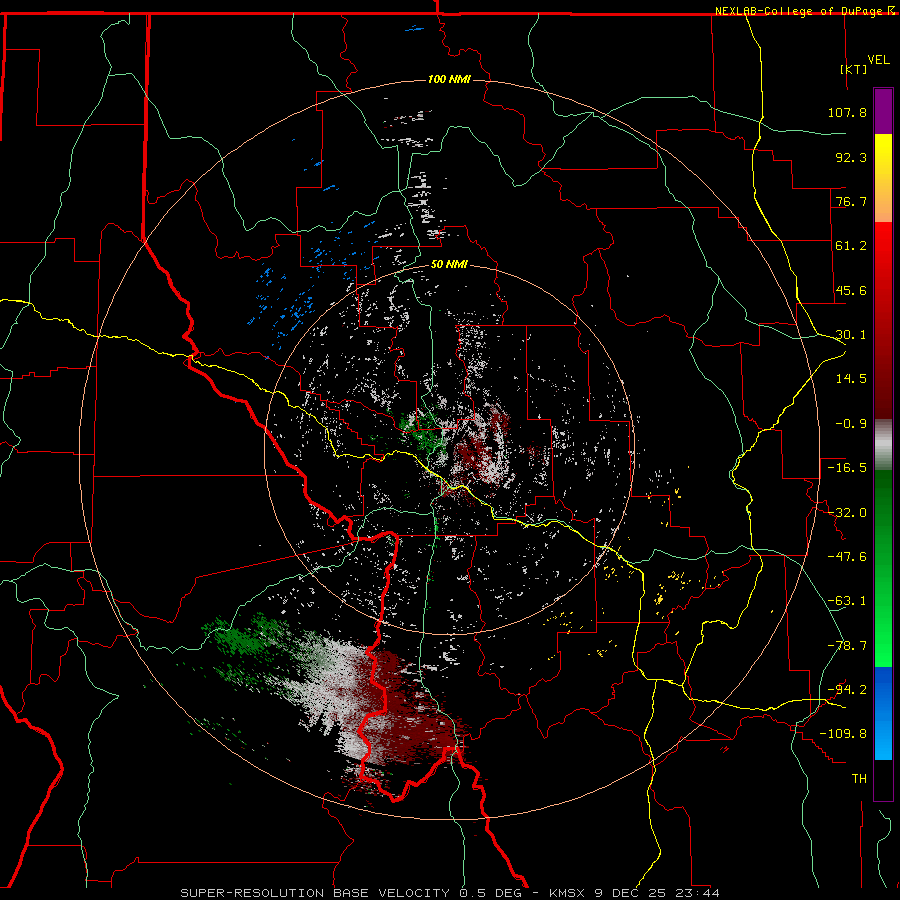
Task: Click the 92.3 legend value
Action: (x=851, y=157)
